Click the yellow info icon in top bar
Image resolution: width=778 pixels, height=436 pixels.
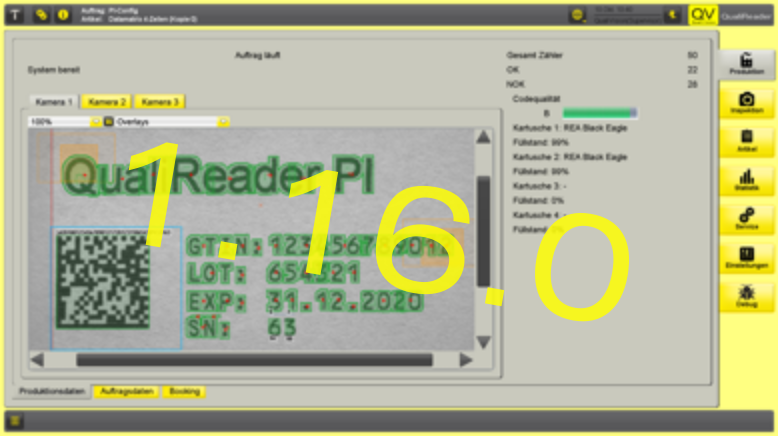tap(63, 15)
